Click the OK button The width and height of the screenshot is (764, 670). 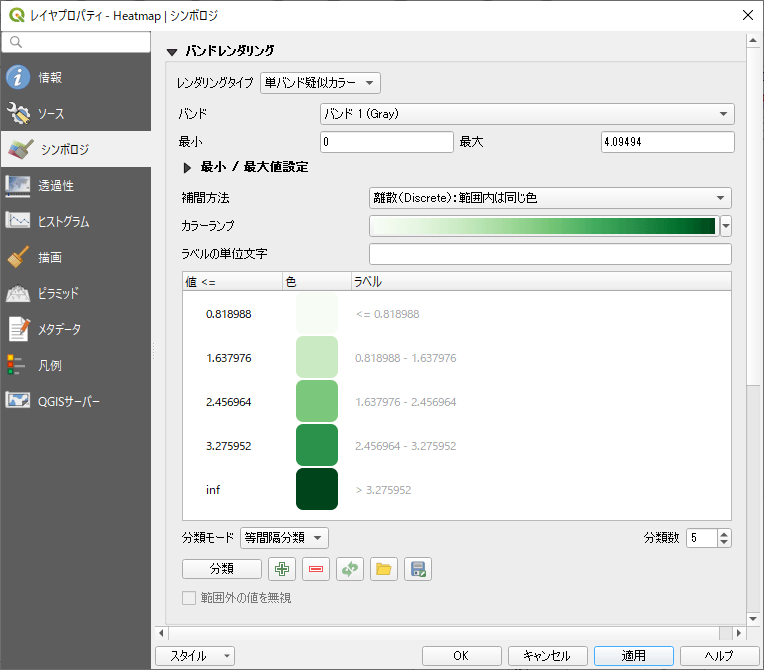(x=461, y=656)
